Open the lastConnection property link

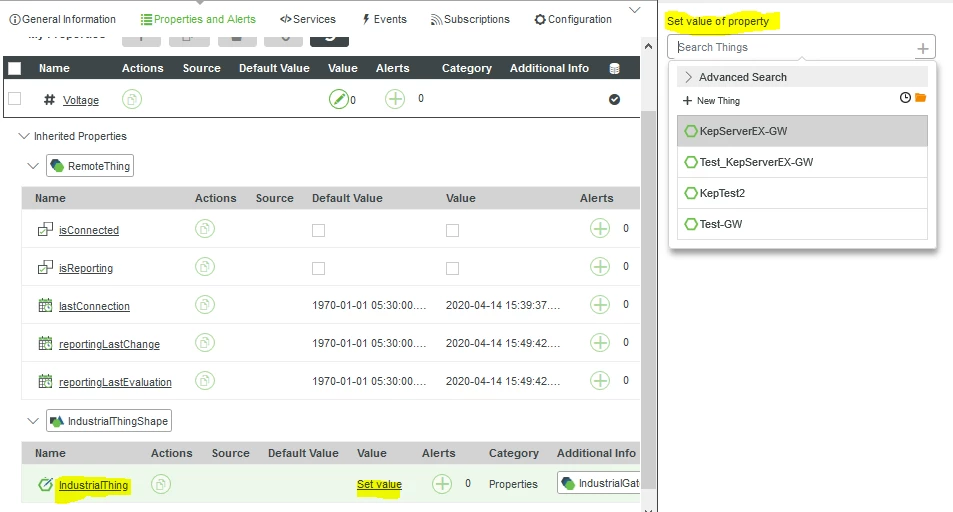(94, 306)
